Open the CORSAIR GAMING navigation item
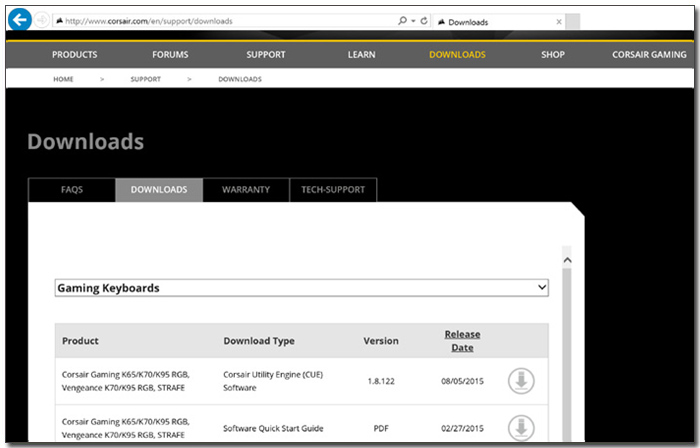This screenshot has height=448, width=700. (x=649, y=54)
